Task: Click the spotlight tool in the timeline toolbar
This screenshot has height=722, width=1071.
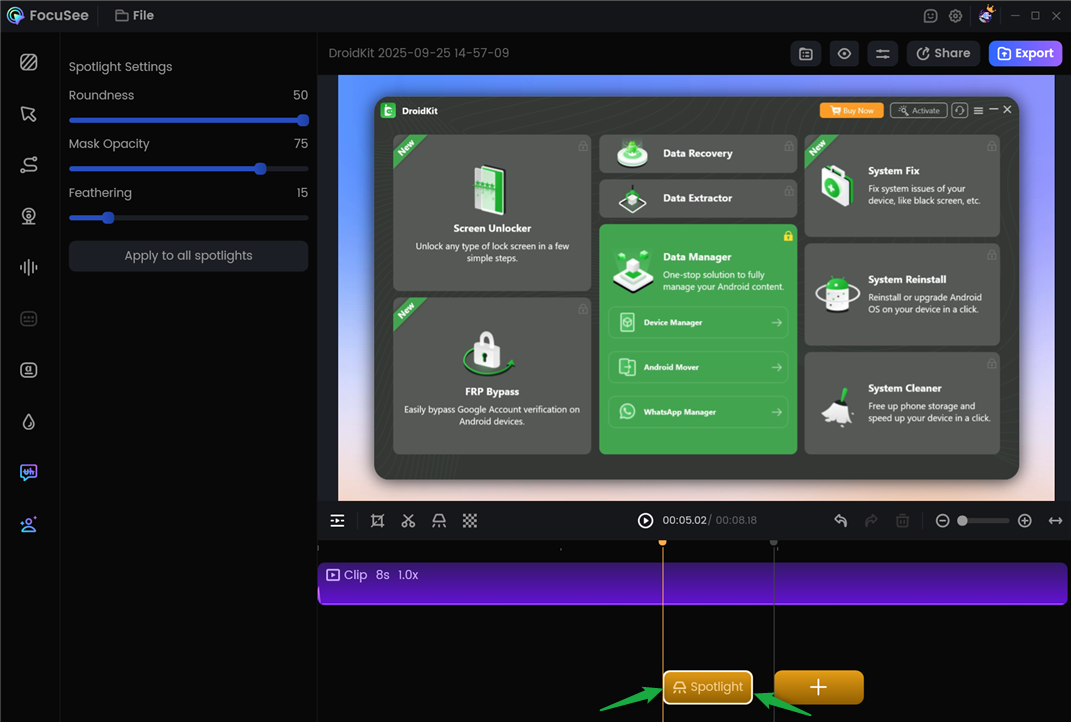Action: [439, 521]
